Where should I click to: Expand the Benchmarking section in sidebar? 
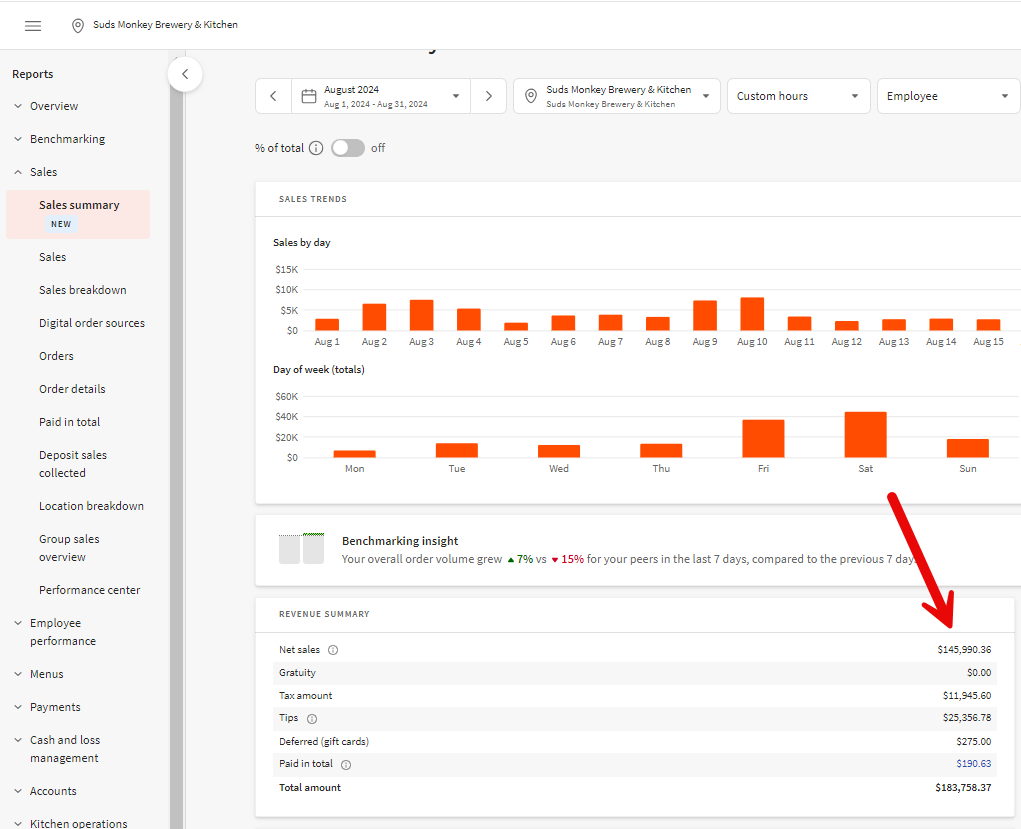coord(67,139)
